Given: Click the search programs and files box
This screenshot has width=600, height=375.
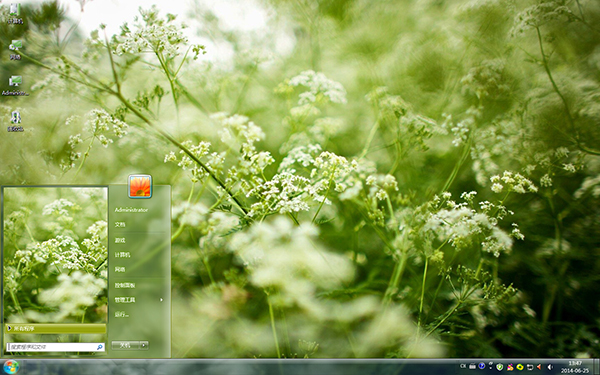Looking at the screenshot, I should 55,347.
